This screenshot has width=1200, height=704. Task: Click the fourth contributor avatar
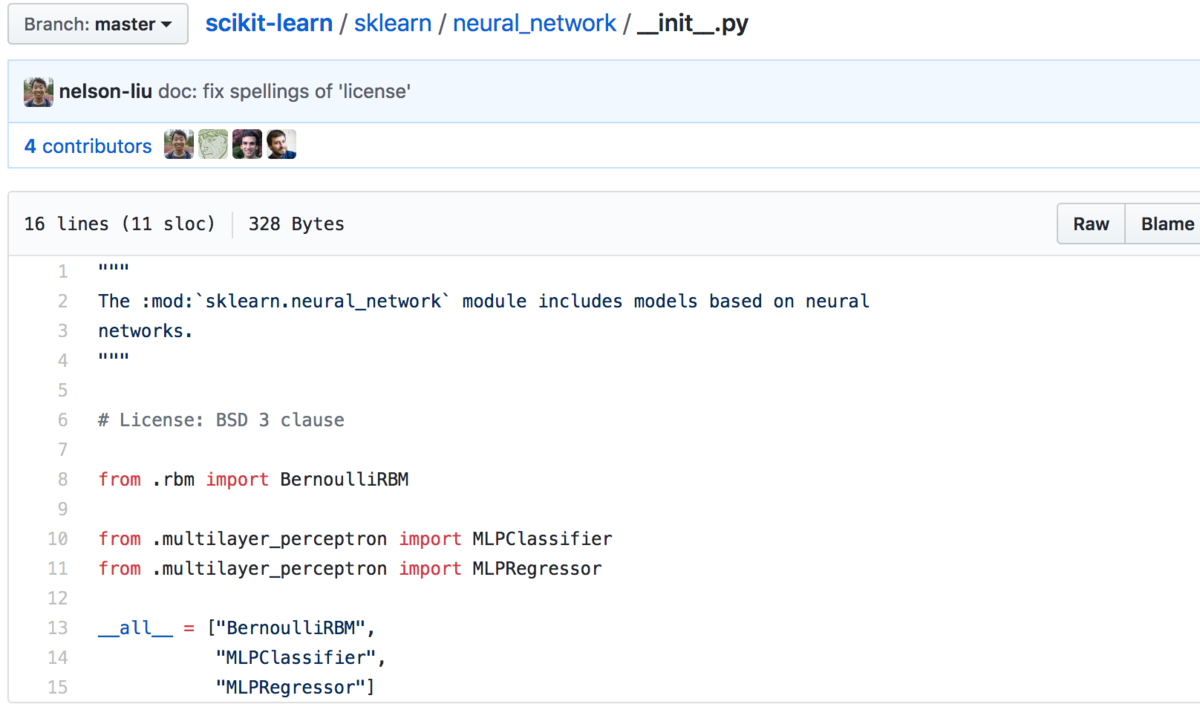280,144
